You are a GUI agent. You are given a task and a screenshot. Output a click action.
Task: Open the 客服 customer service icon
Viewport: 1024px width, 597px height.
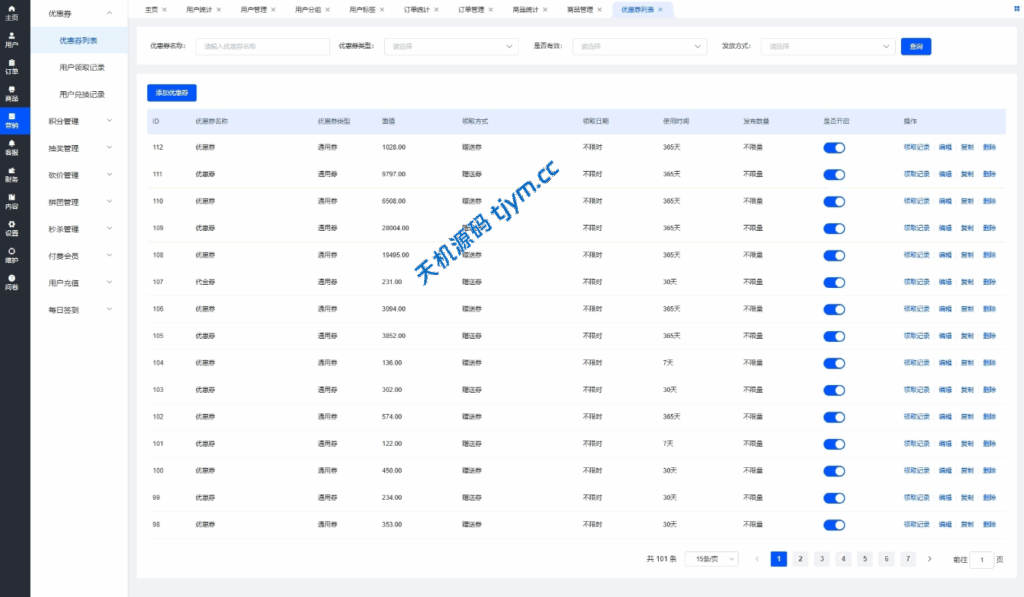tap(12, 147)
